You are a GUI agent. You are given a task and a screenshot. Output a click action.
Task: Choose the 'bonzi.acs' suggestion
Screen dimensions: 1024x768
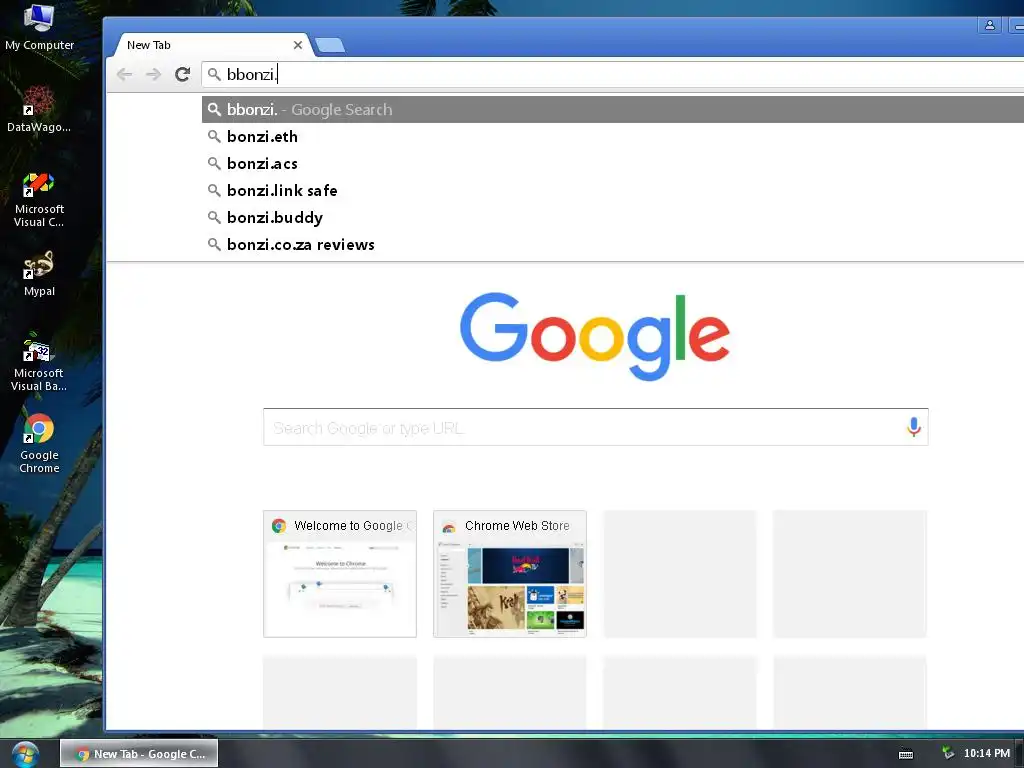tap(613, 163)
